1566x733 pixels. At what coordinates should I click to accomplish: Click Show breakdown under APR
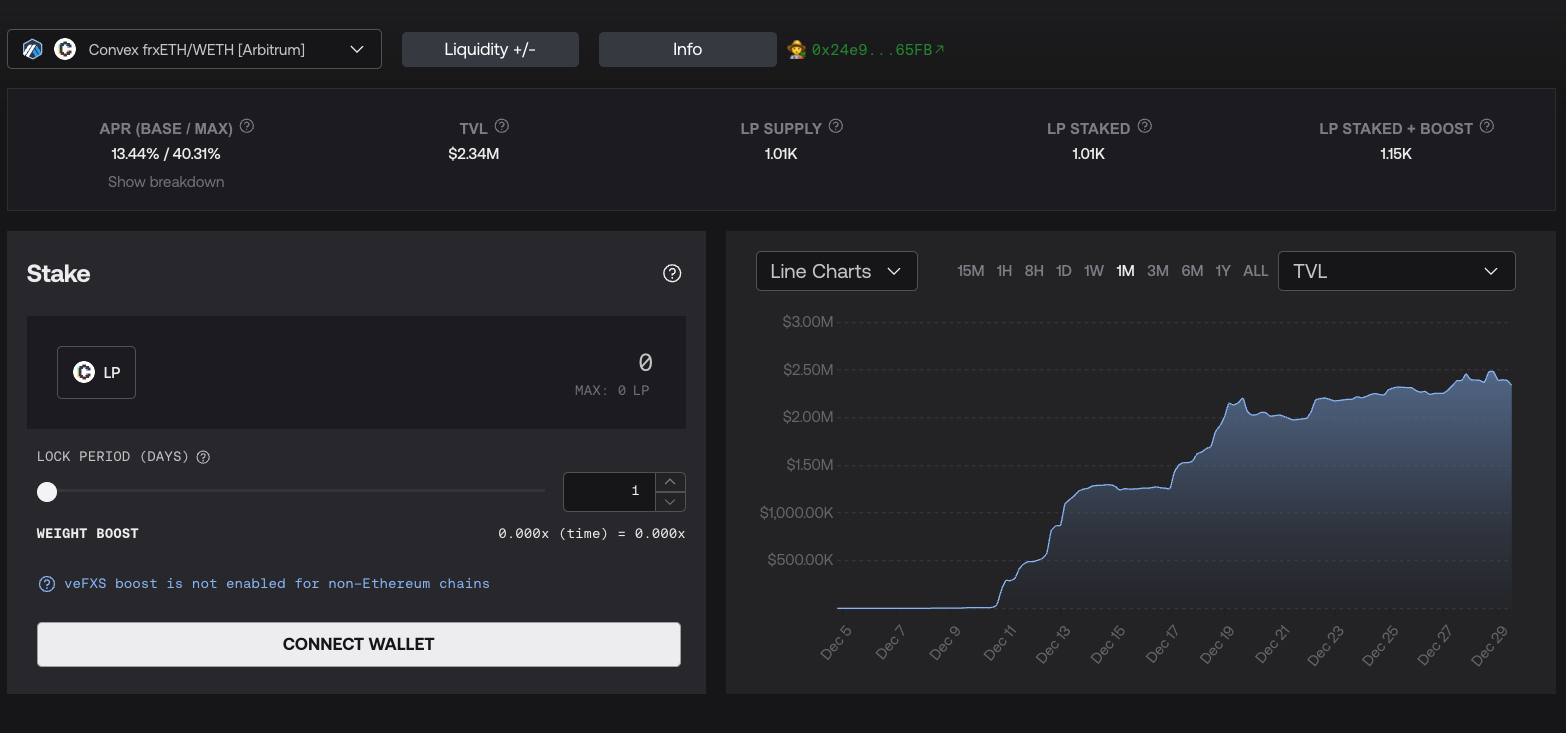(166, 182)
